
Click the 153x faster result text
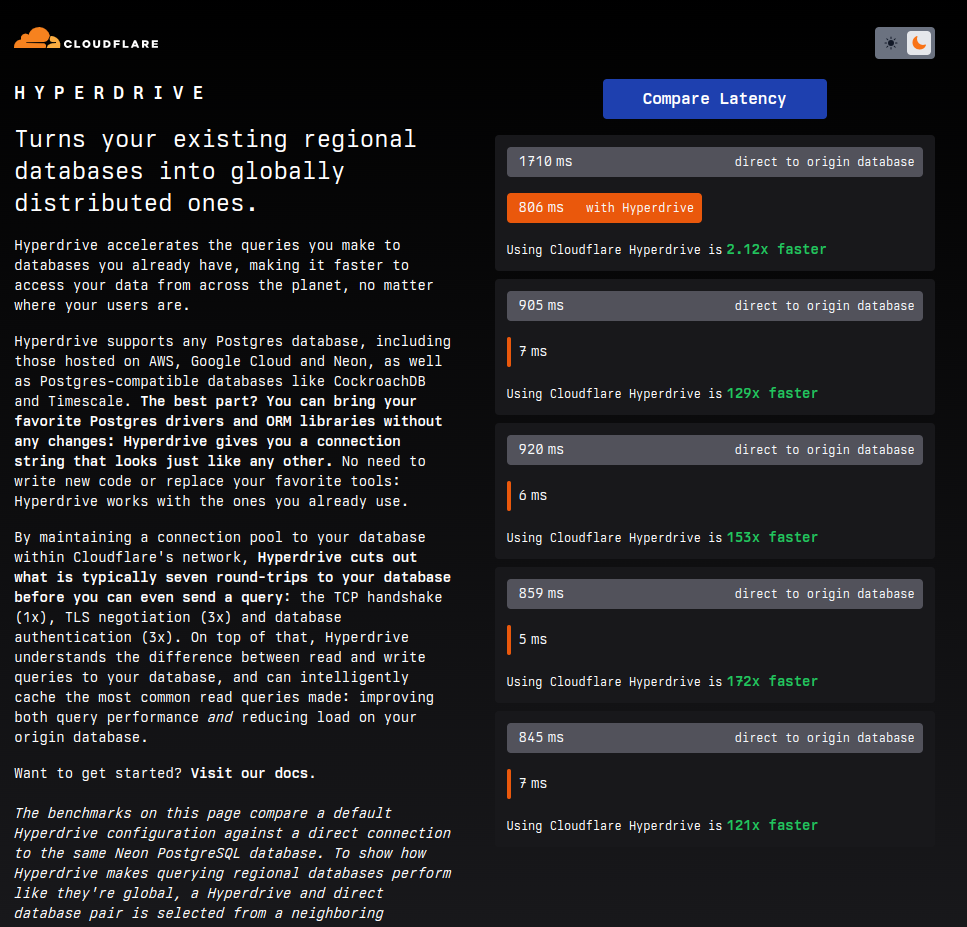point(772,537)
